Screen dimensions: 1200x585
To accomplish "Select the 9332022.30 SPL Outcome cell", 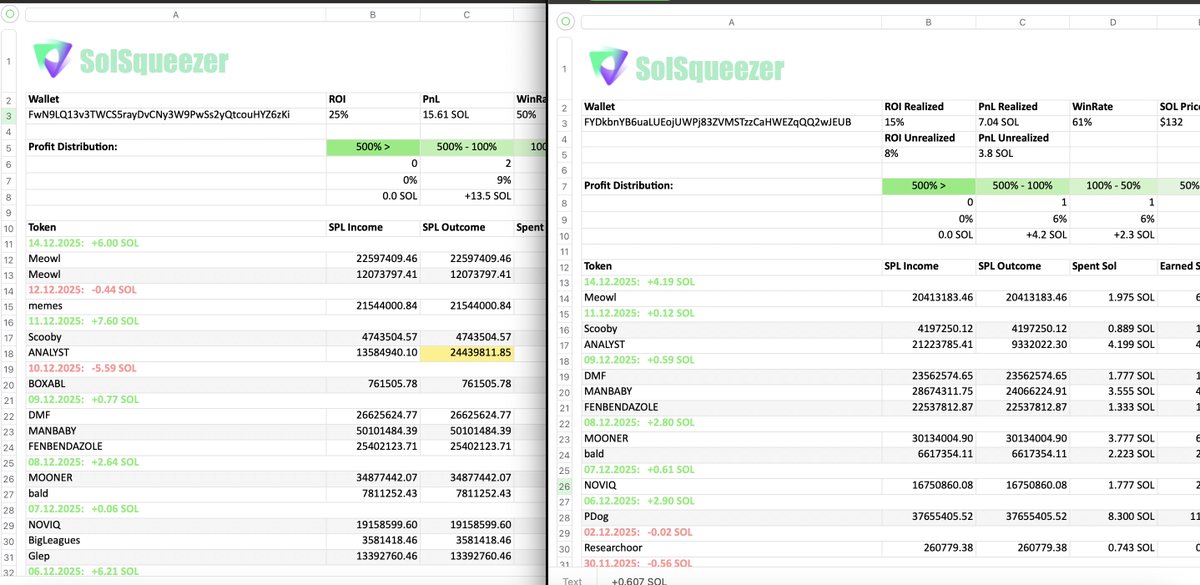I will [1021, 345].
